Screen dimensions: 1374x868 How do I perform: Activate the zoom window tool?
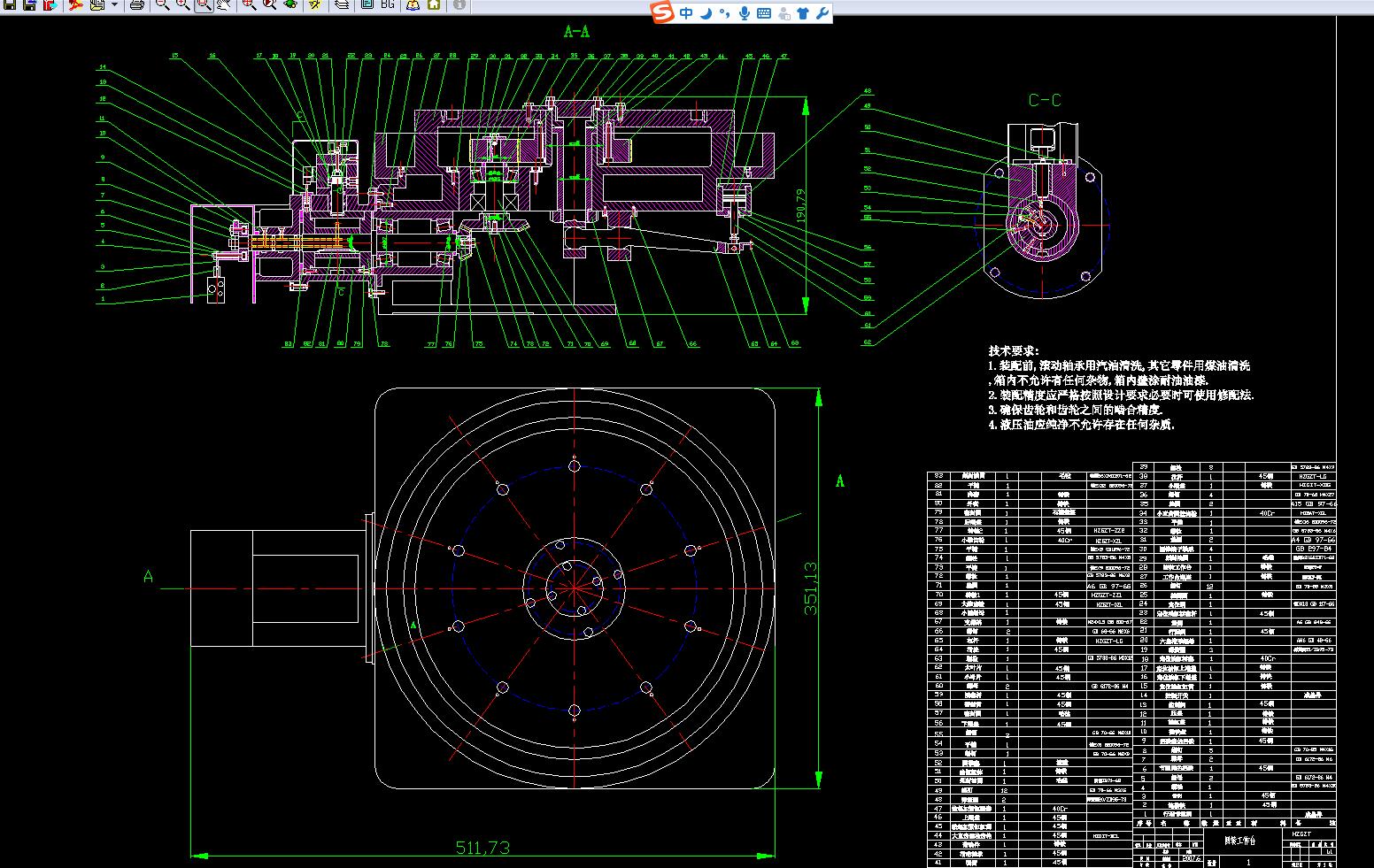(x=204, y=4)
